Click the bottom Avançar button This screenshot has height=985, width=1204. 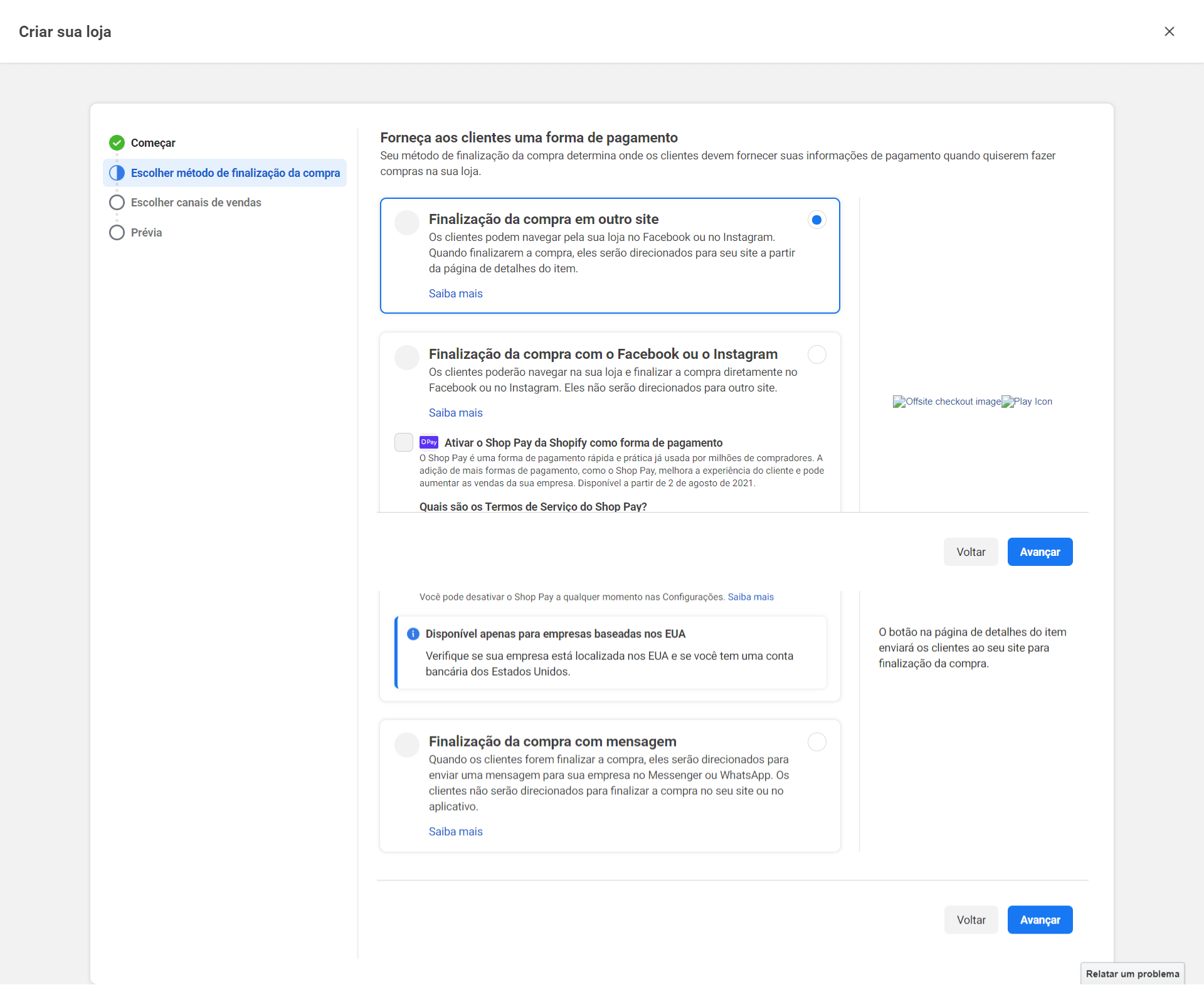coord(1040,920)
